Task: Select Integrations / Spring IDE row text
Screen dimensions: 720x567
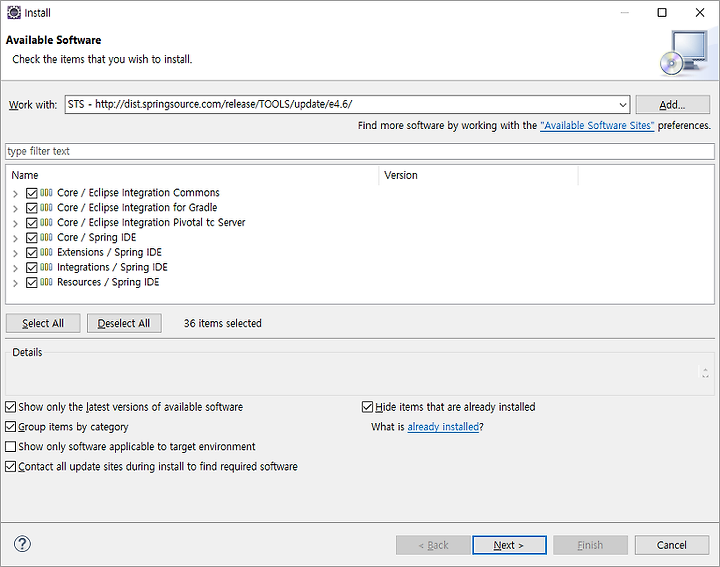Action: tap(112, 267)
